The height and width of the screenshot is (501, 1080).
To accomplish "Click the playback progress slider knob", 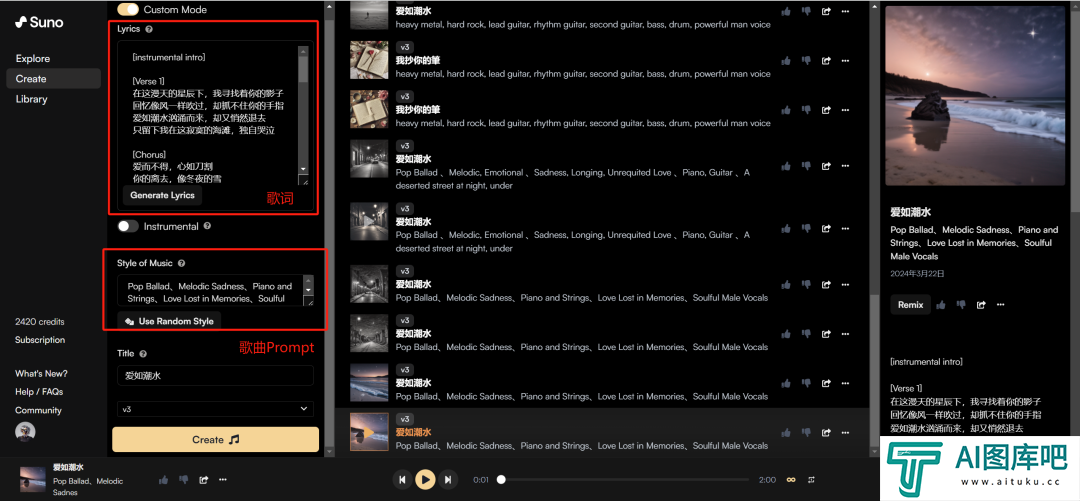I will tap(501, 480).
